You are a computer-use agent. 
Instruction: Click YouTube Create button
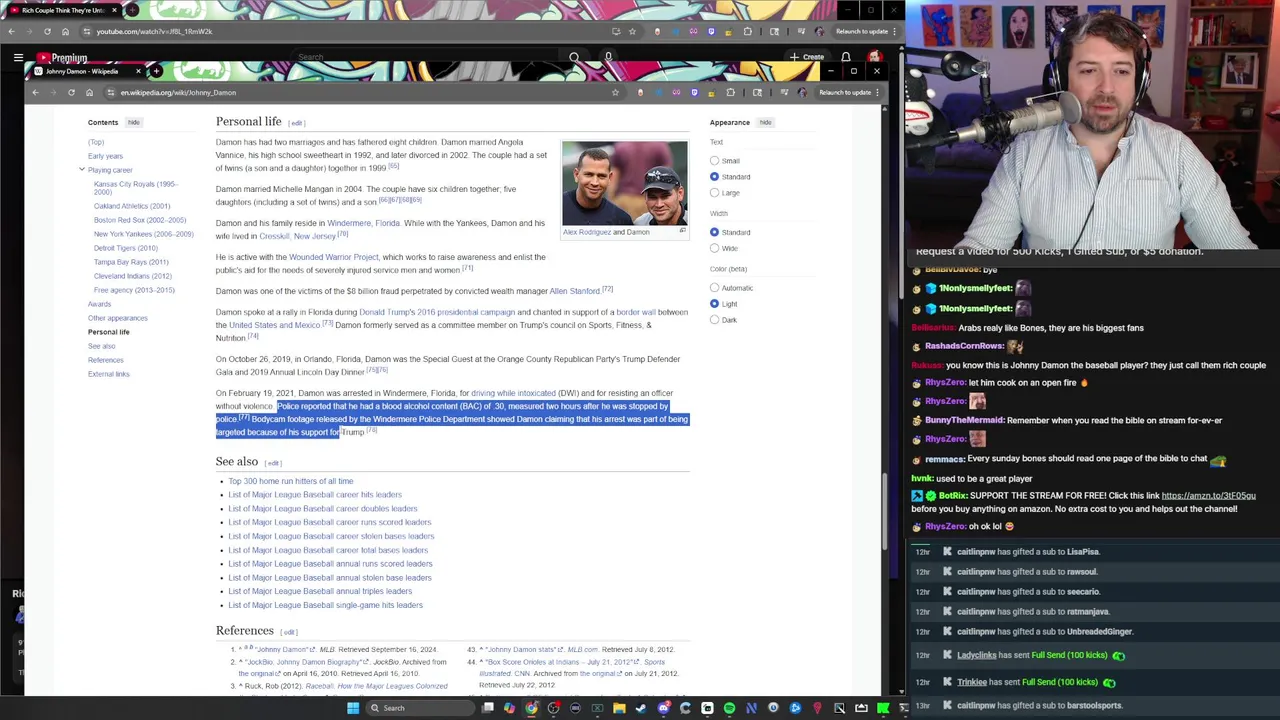806,57
